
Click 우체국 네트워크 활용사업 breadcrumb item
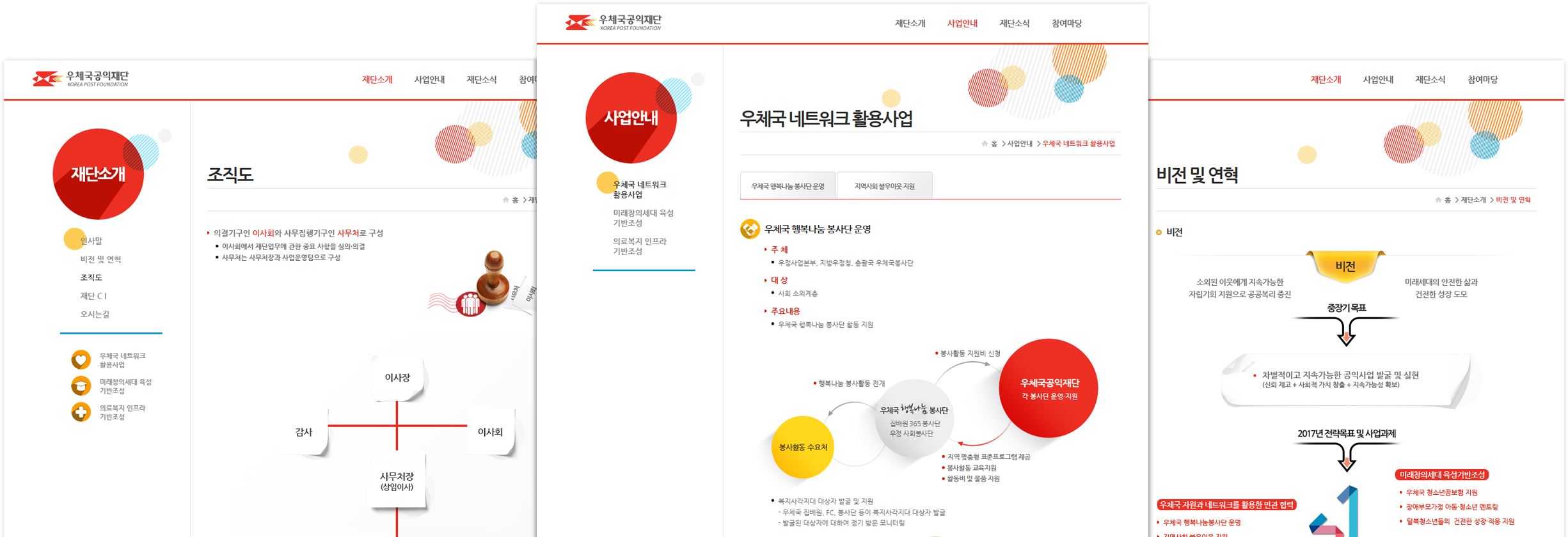pos(1079,144)
